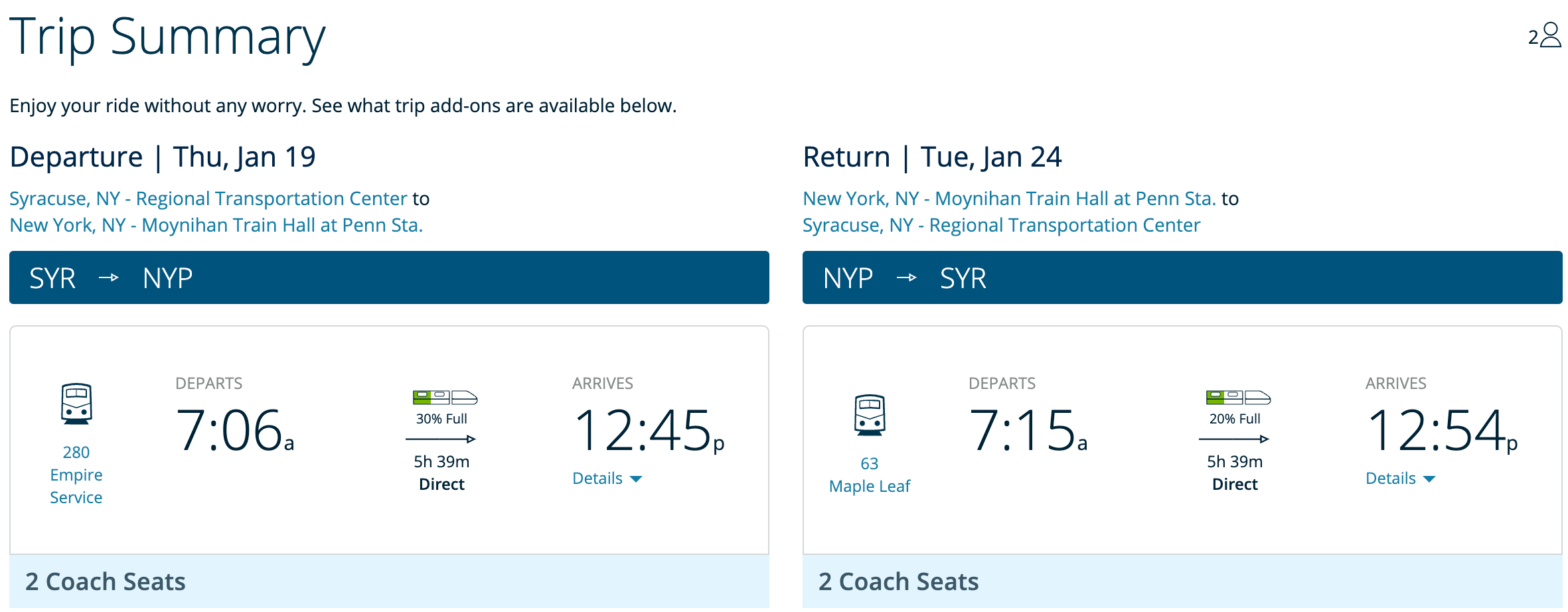Click the 20% Full capacity train indicator
This screenshot has height=612, width=1568.
[1238, 398]
